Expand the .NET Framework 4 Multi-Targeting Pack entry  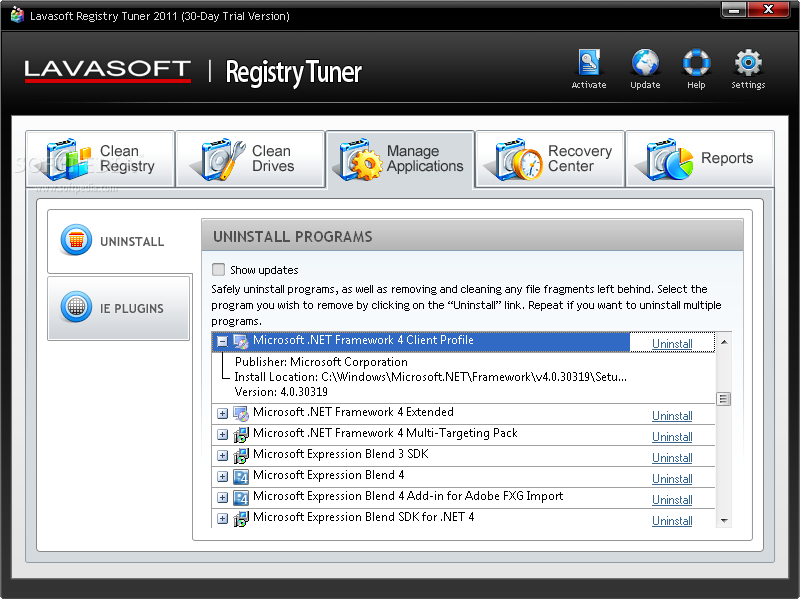[x=222, y=434]
